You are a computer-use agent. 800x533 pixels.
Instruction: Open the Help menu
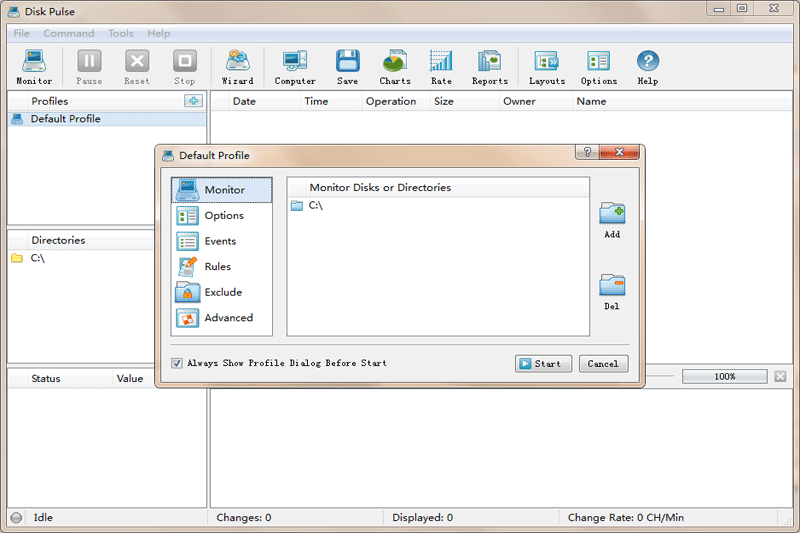click(x=159, y=33)
